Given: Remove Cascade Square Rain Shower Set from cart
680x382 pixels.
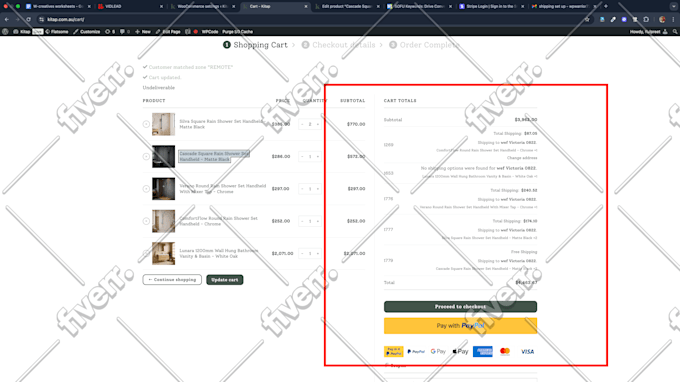Looking at the screenshot, I should pos(146,157).
